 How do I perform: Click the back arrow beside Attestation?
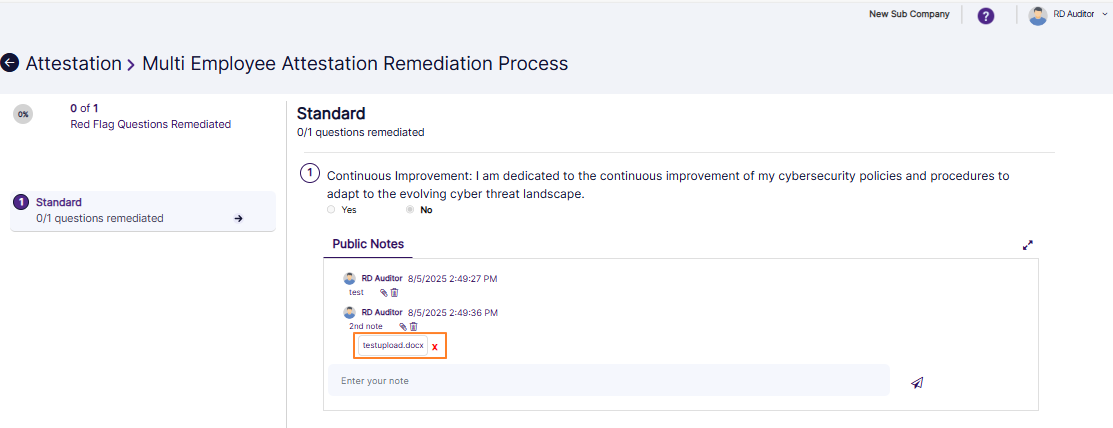tap(10, 63)
